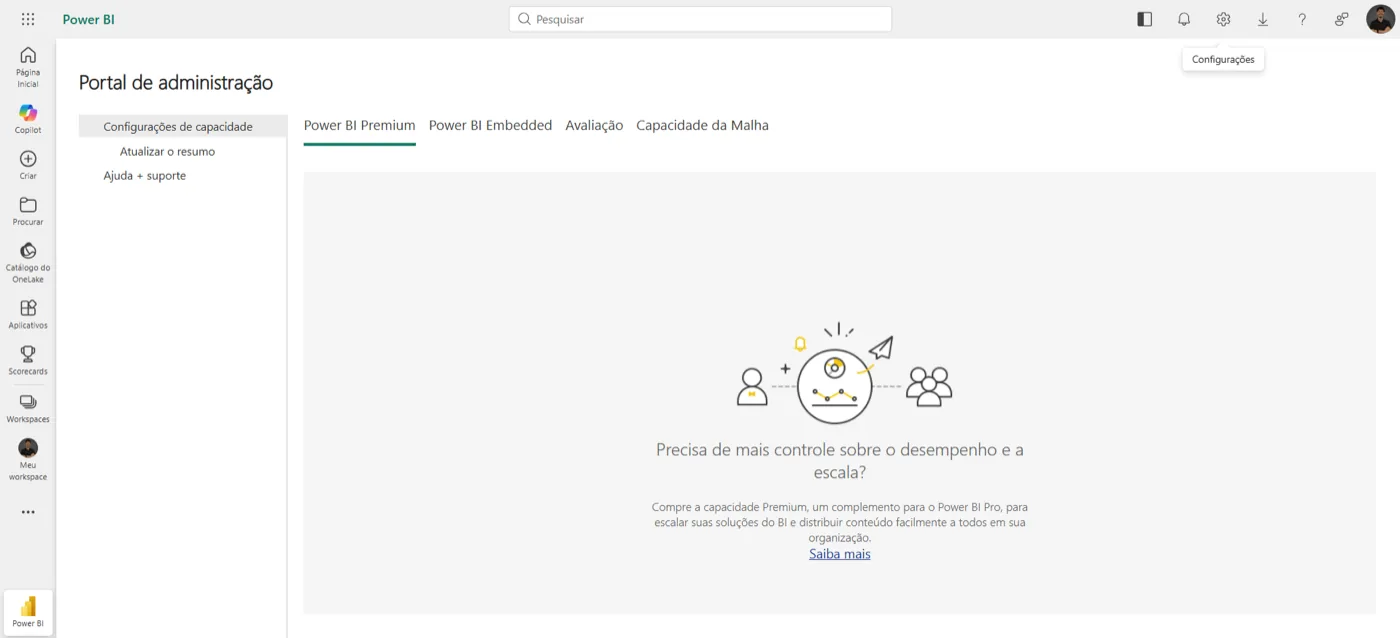This screenshot has width=1400, height=638.
Task: Open Workspaces in the sidebar
Action: (x=28, y=408)
